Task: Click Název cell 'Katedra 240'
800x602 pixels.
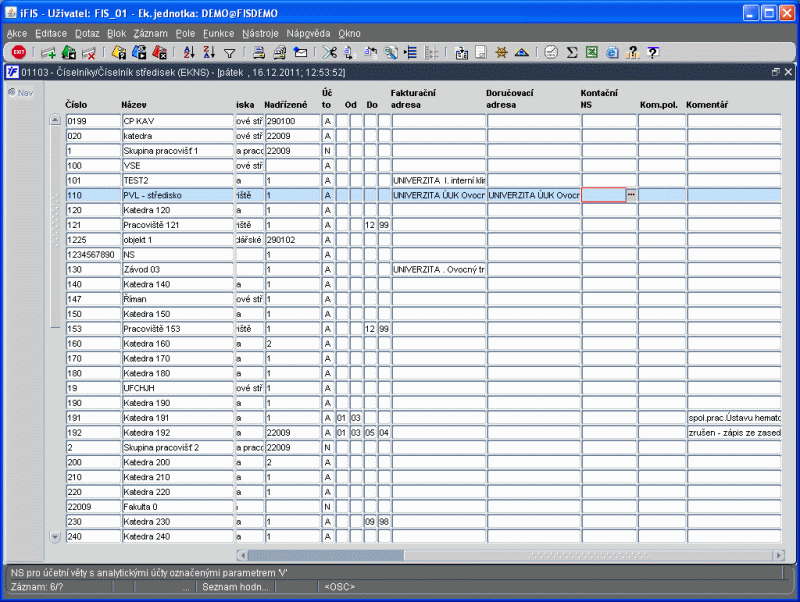Action: coord(178,536)
